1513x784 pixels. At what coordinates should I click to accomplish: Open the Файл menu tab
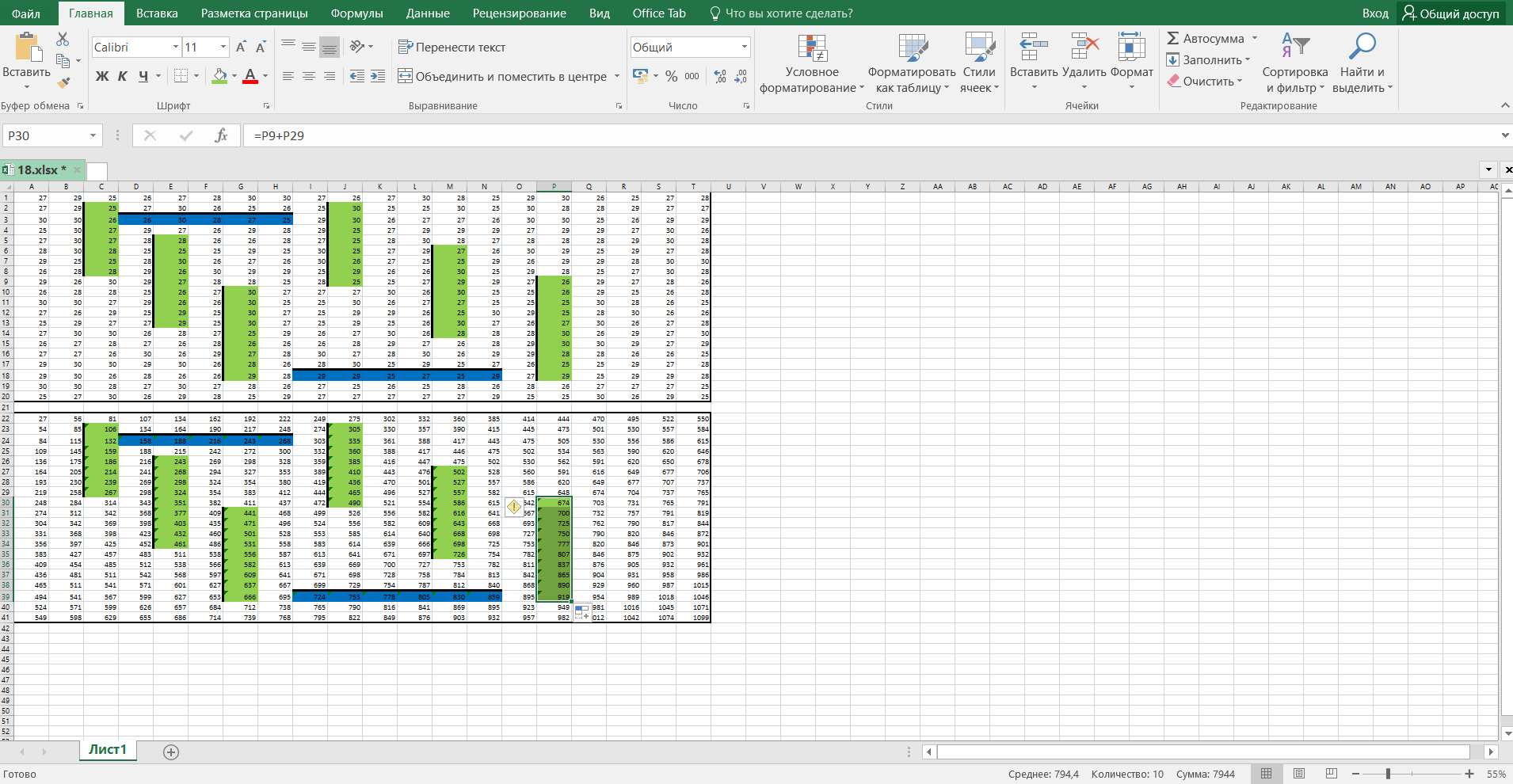pos(27,13)
